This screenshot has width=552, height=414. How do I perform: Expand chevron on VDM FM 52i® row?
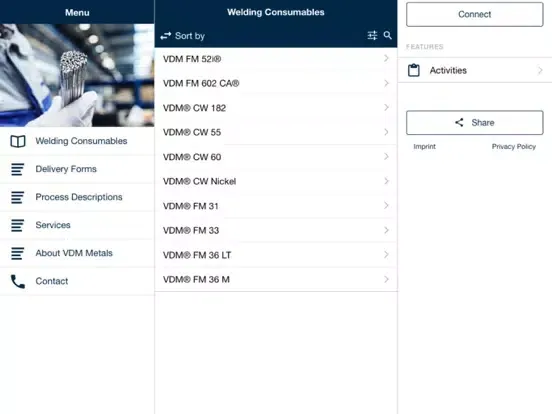click(x=386, y=58)
